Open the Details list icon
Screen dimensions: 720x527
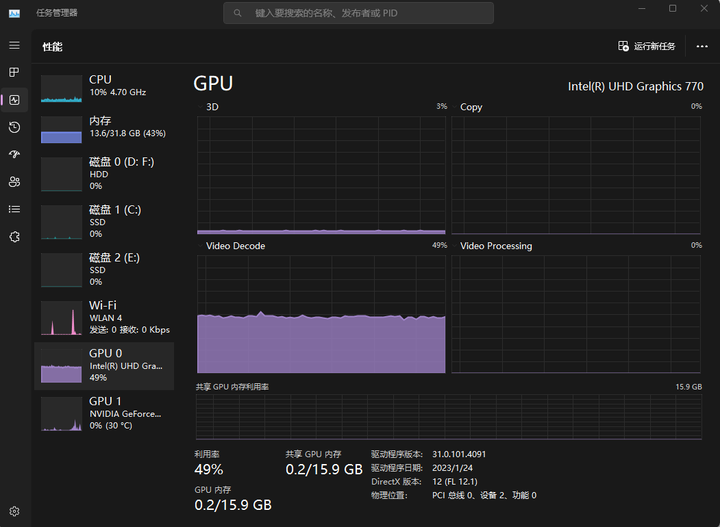pyautogui.click(x=14, y=209)
